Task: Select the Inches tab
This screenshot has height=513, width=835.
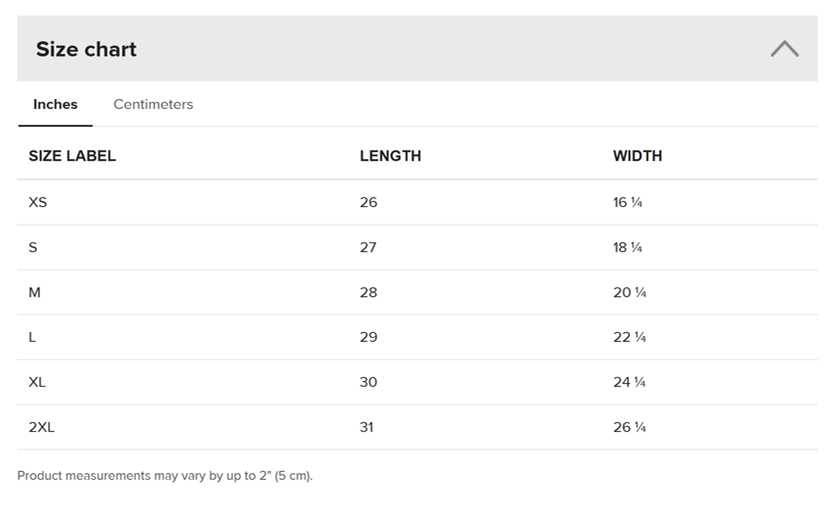Action: (55, 104)
